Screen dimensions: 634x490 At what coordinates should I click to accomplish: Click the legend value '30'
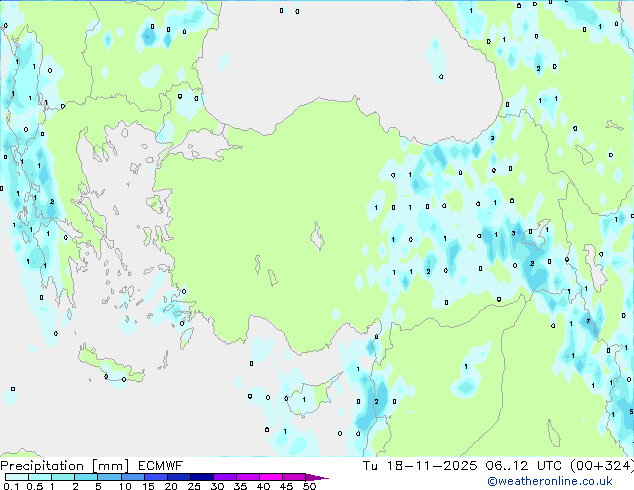coord(217,486)
